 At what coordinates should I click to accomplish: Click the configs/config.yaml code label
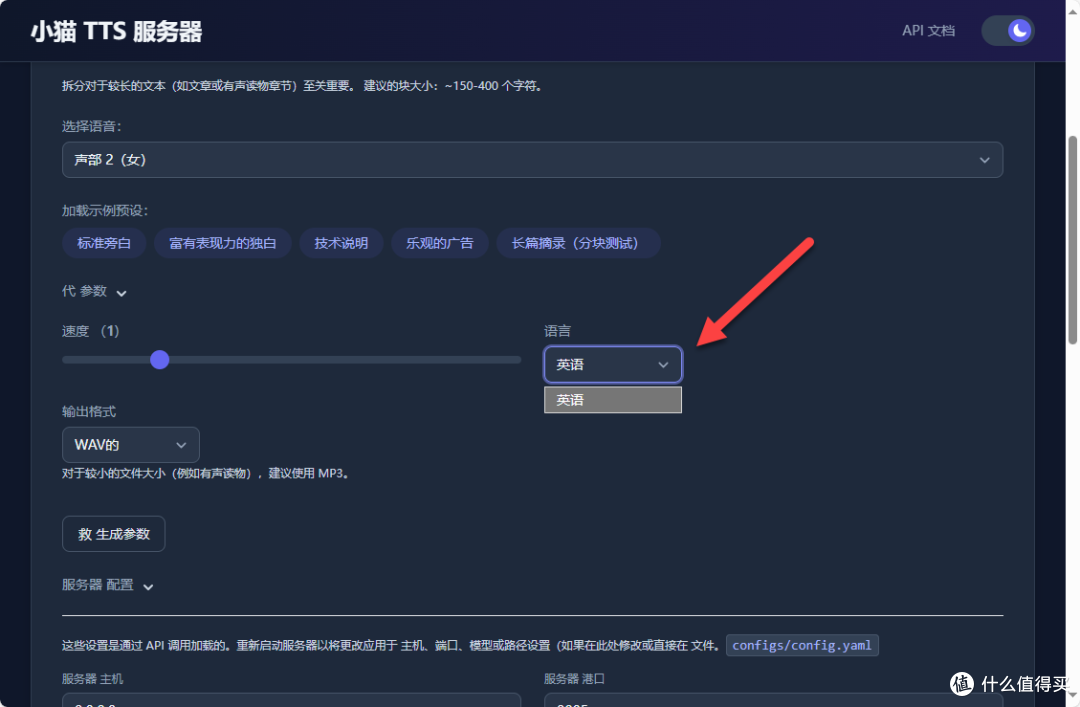[802, 645]
